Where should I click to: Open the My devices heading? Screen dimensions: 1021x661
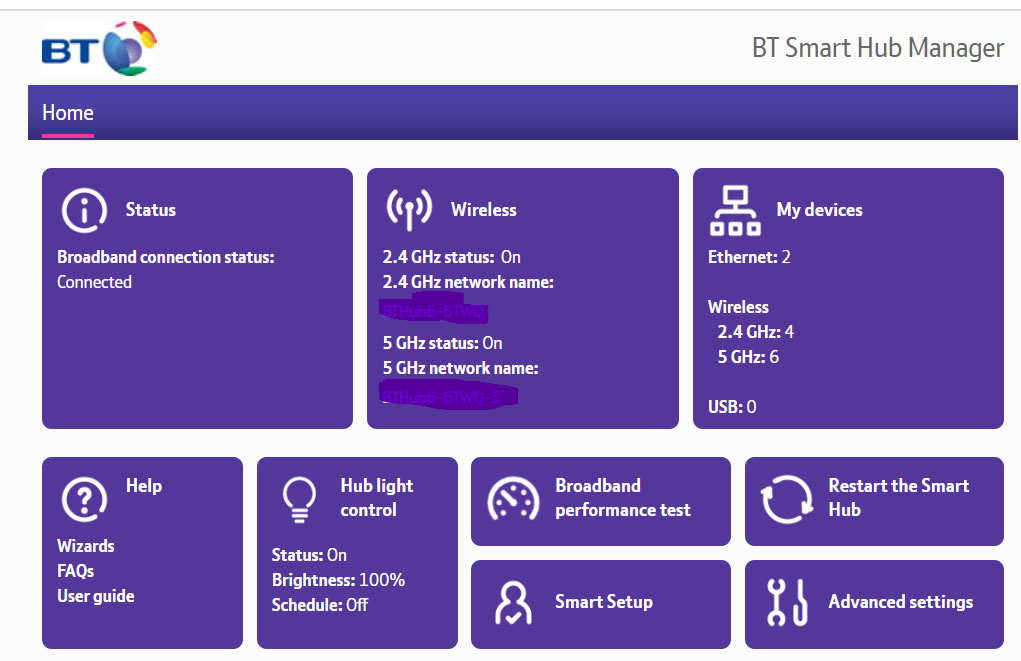pyautogui.click(x=819, y=210)
